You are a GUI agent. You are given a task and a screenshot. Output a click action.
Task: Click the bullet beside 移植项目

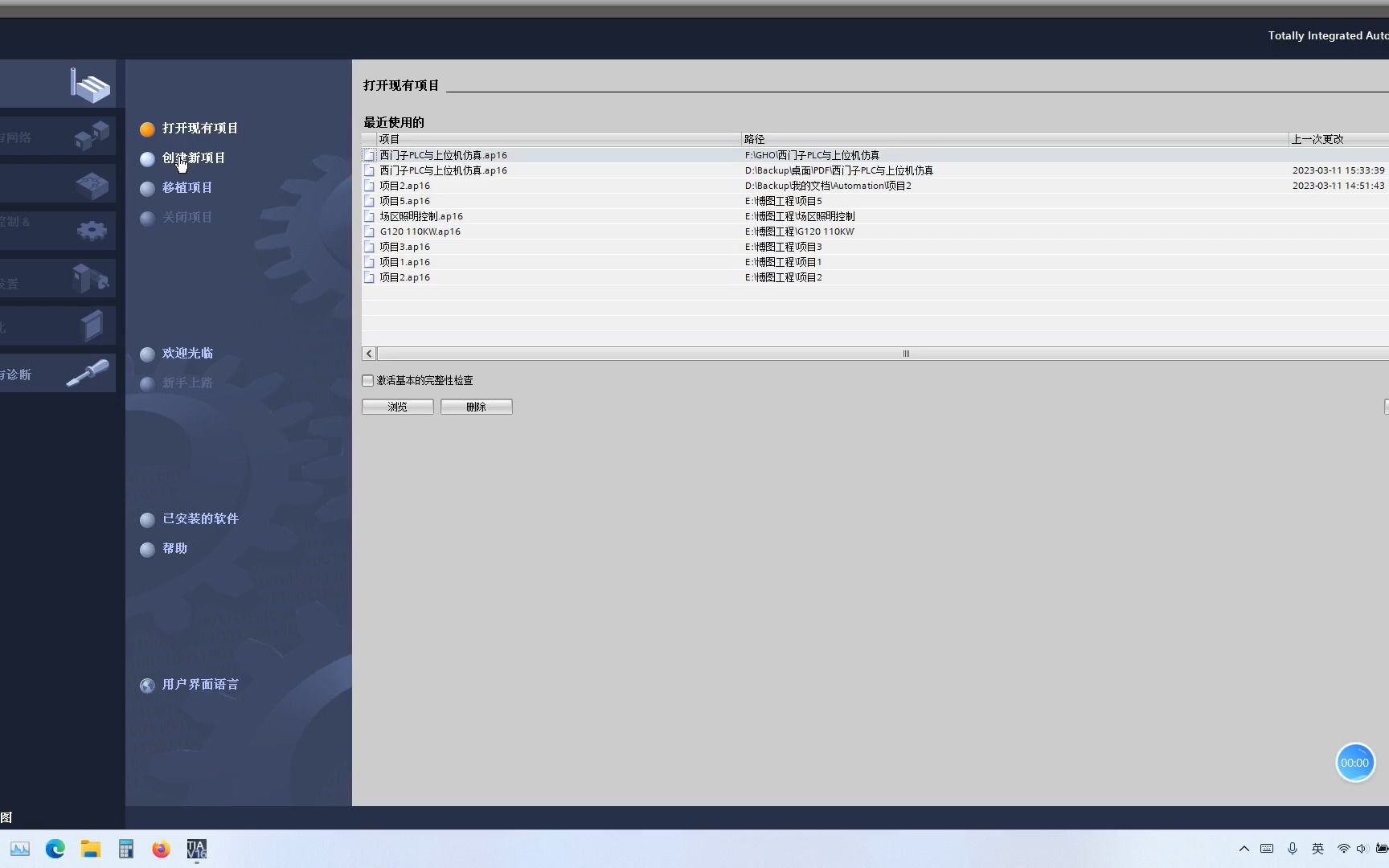click(147, 189)
